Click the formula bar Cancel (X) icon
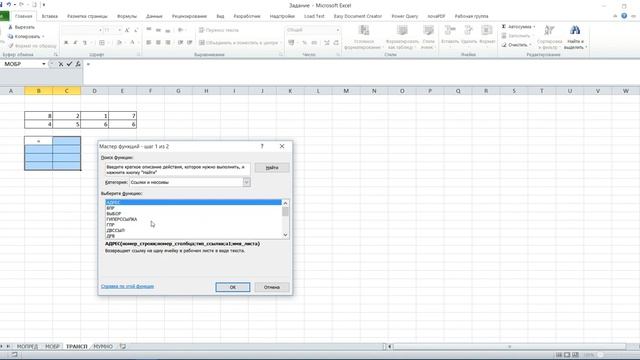The height and width of the screenshot is (360, 640). 60,64
